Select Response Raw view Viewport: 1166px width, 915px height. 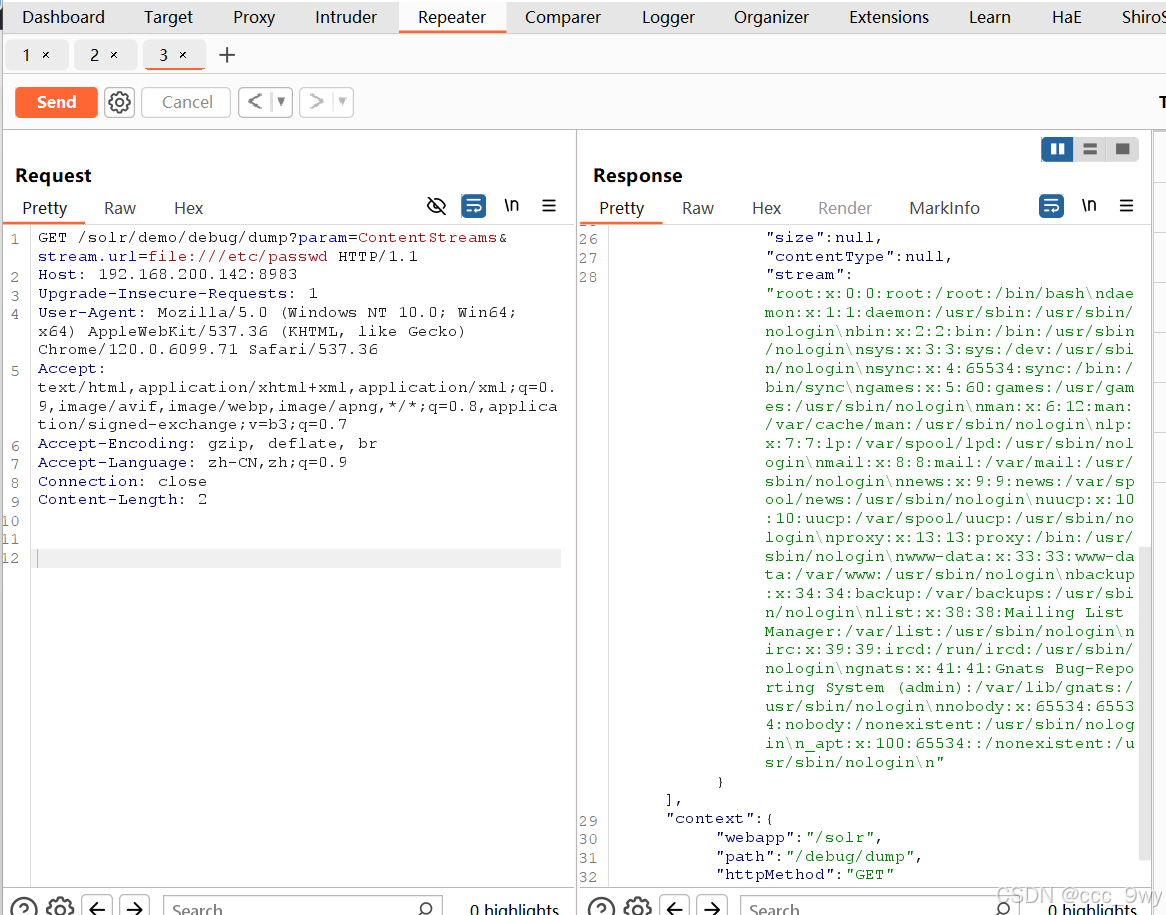click(x=698, y=208)
